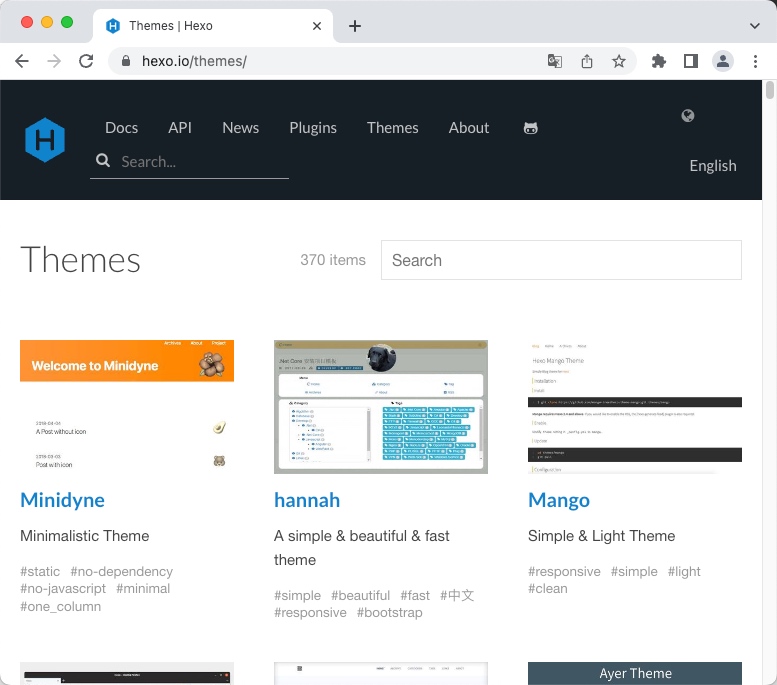Image resolution: width=777 pixels, height=685 pixels.
Task: Go to the Plugins menu item
Action: (313, 128)
